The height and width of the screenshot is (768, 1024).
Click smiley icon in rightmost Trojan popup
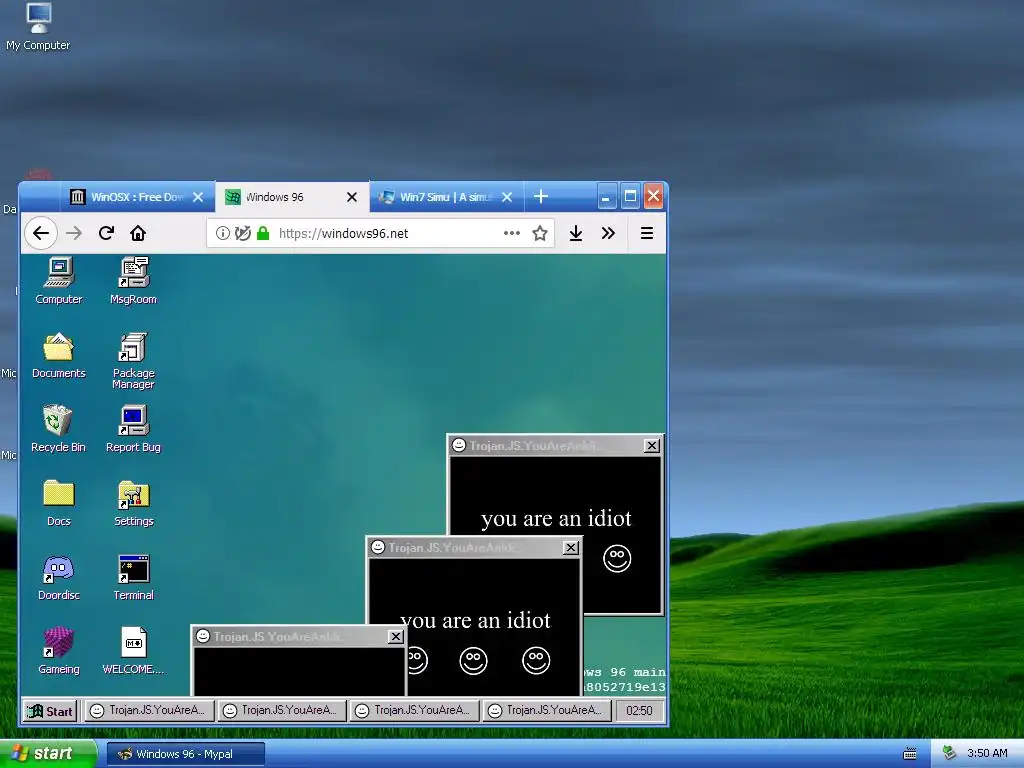[617, 558]
